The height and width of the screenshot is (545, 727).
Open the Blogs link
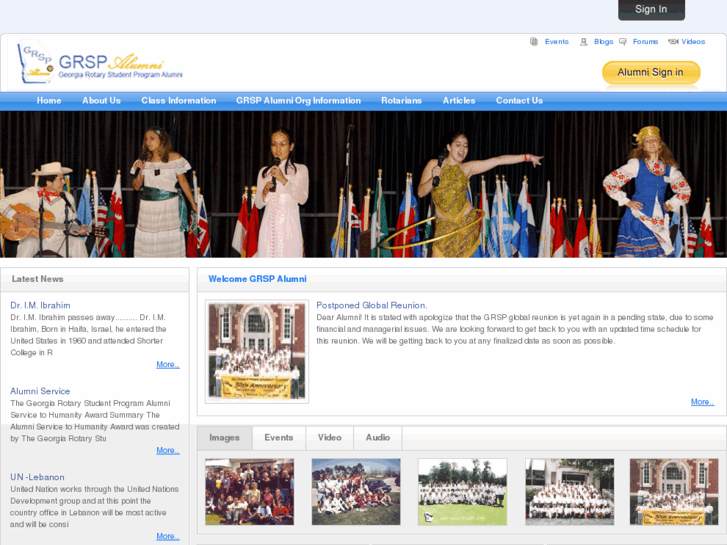pos(604,42)
